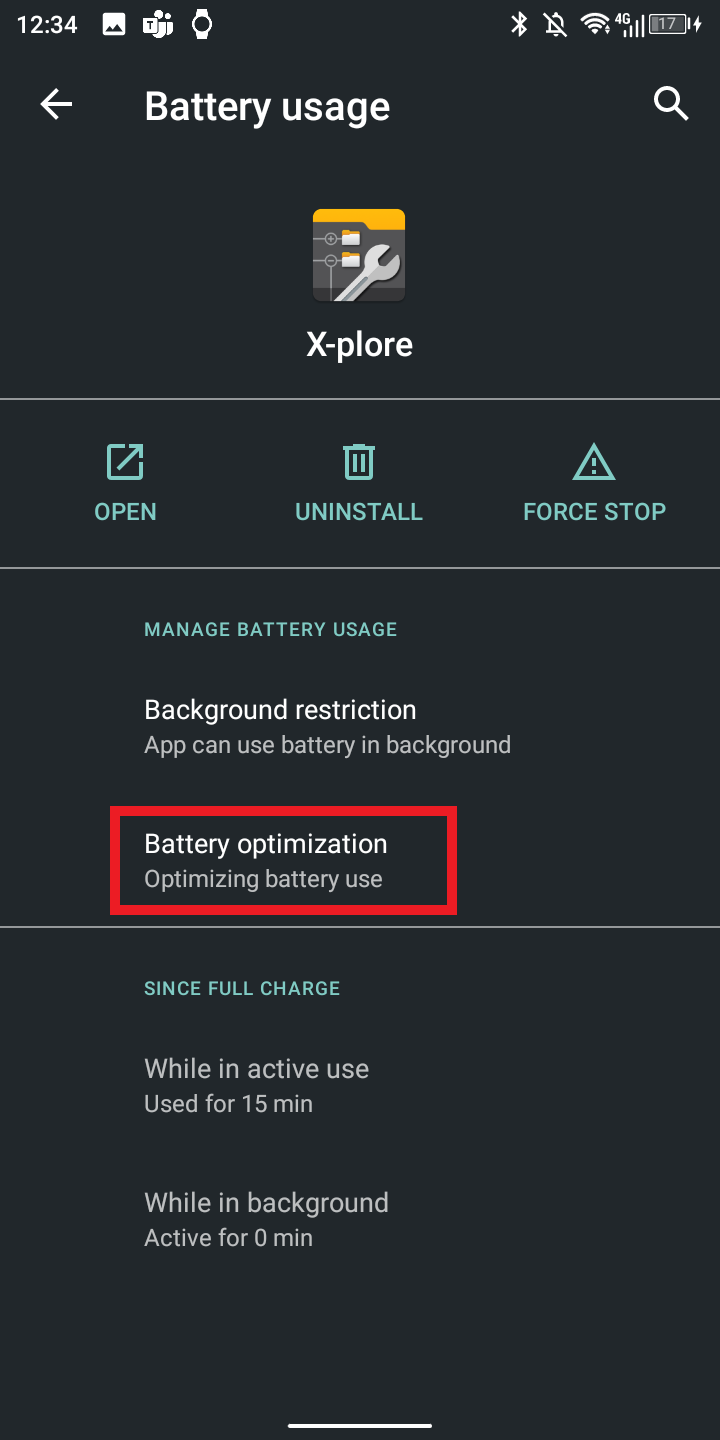Tap the open-in-new icon above OPEN

[125, 462]
